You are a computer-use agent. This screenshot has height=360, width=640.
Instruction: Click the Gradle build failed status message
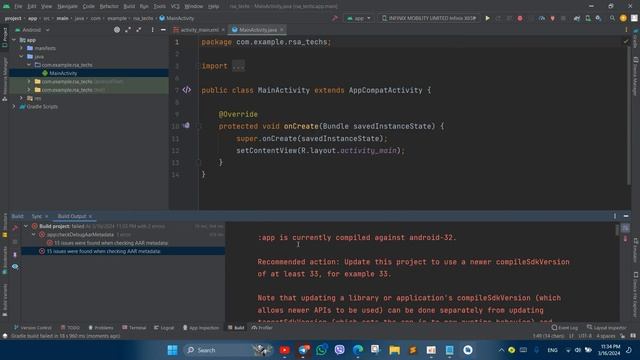(65, 336)
